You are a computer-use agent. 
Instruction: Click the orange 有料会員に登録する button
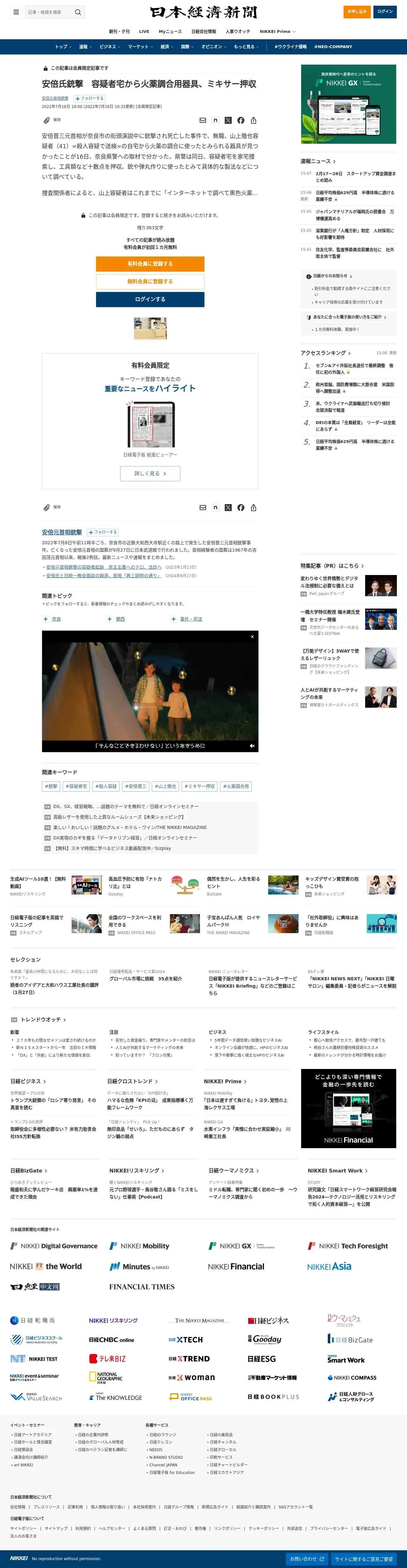tap(150, 263)
